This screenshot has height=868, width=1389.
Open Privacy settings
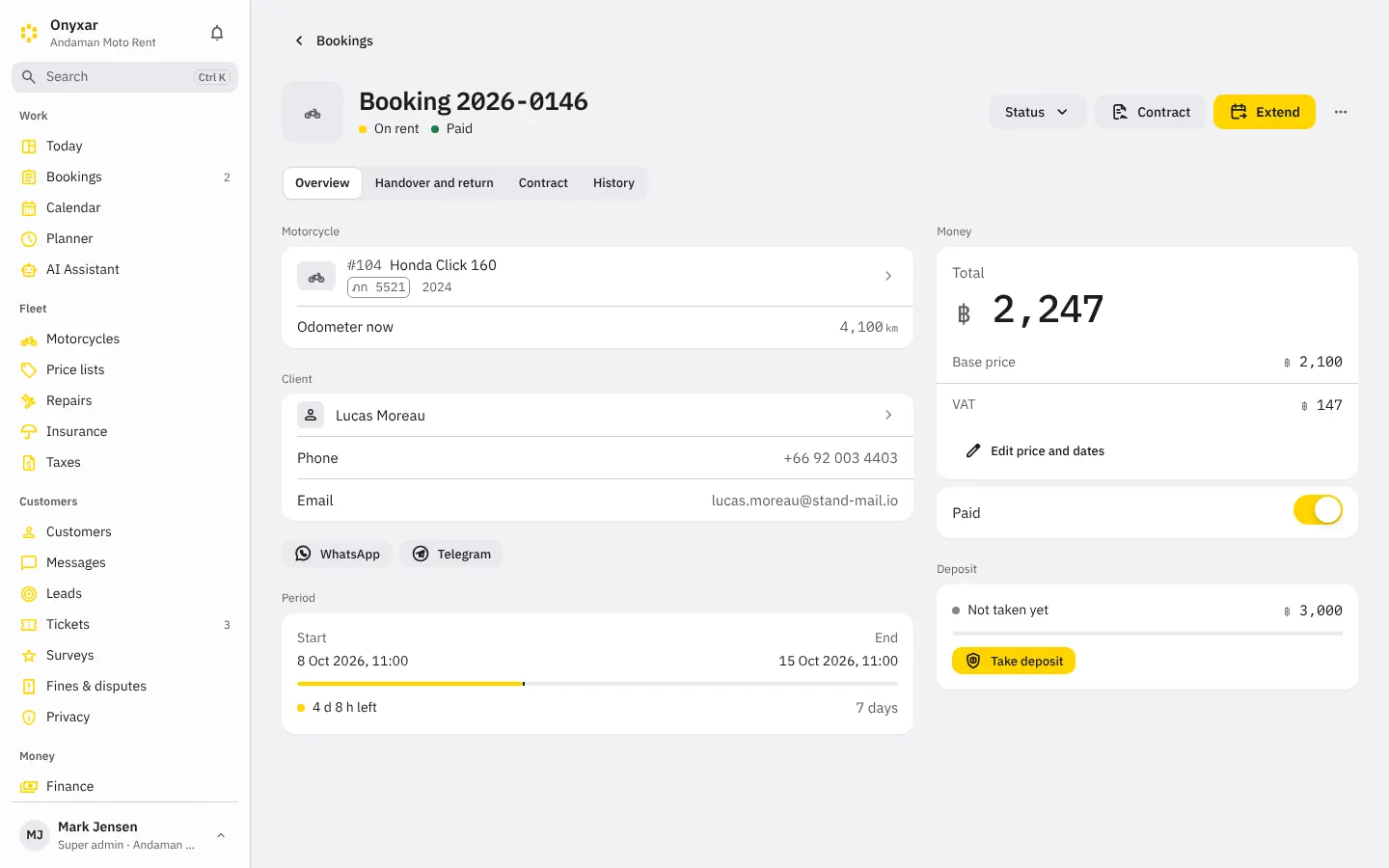[124, 718]
